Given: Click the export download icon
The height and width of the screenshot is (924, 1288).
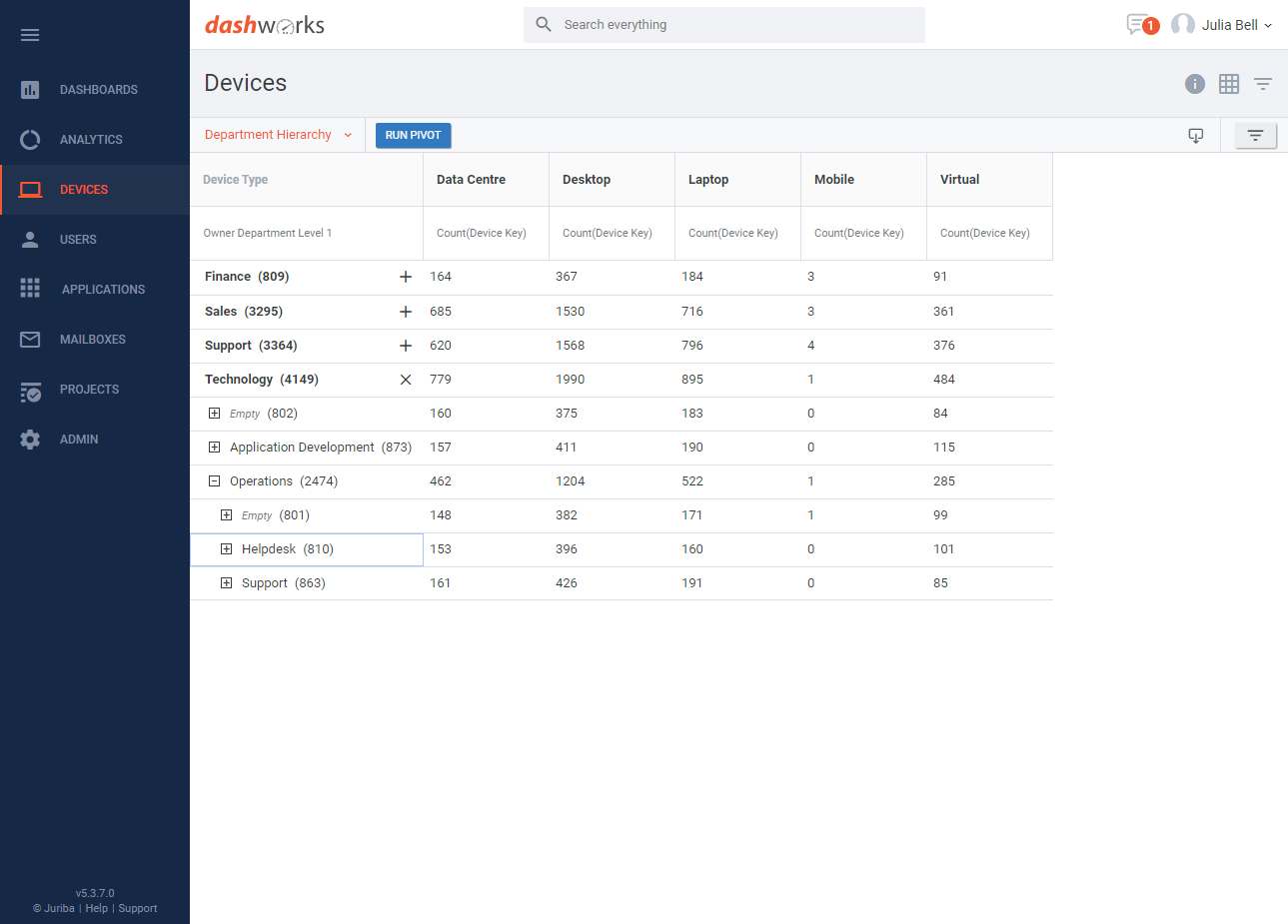Looking at the screenshot, I should 1196,136.
